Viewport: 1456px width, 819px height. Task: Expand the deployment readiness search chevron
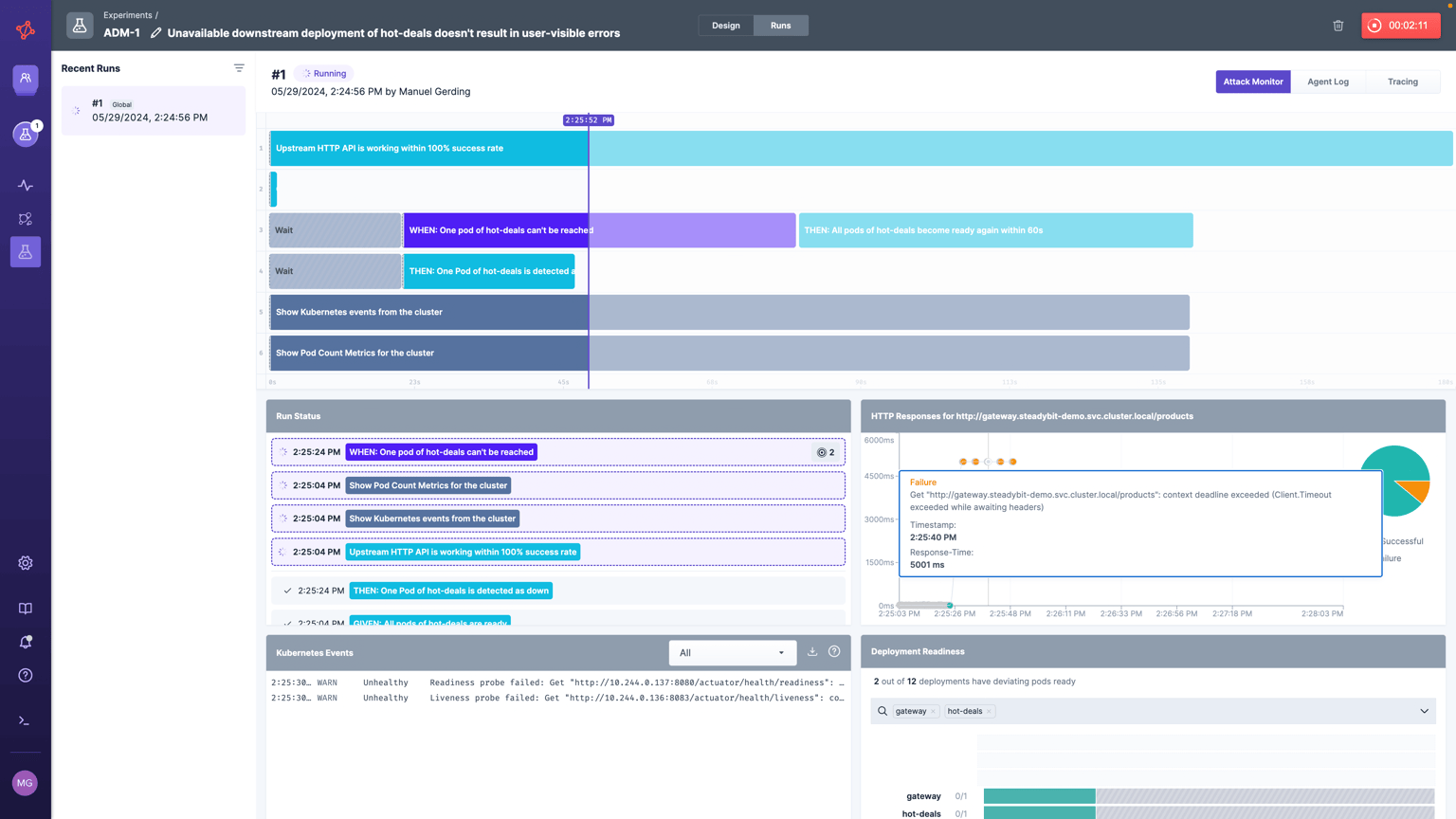point(1424,711)
